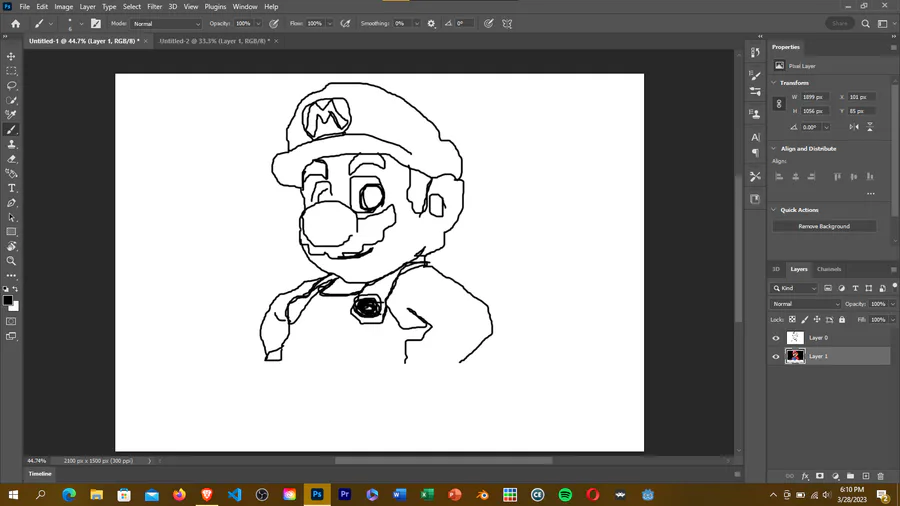The image size is (900, 506).
Task: Swap foreground and background colors arrow
Action: [15, 289]
